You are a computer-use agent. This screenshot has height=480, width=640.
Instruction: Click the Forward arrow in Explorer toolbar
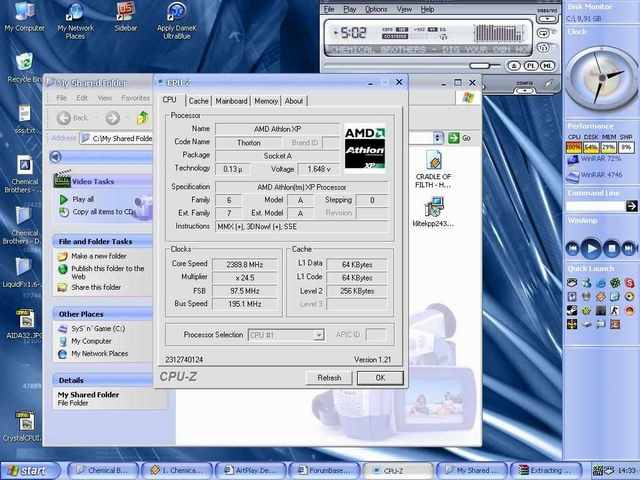pos(113,118)
